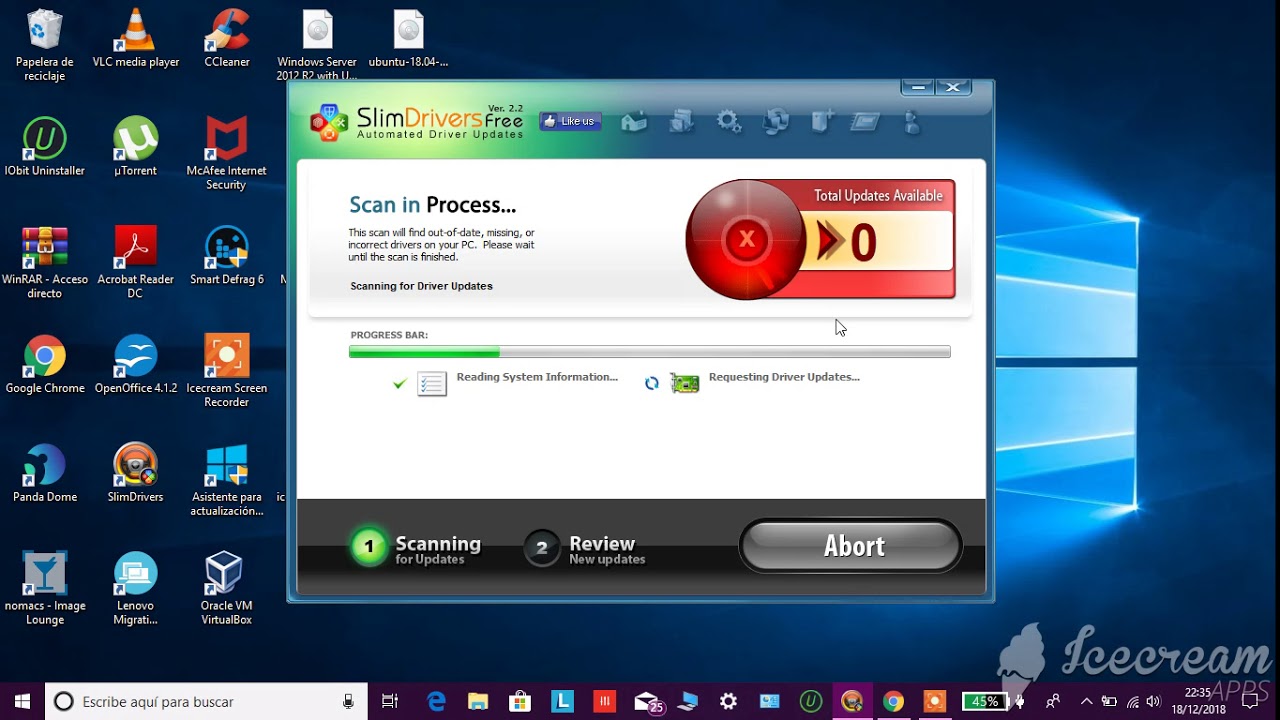Click the taskbar search box
Screen dimensions: 1280x720
coord(206,701)
